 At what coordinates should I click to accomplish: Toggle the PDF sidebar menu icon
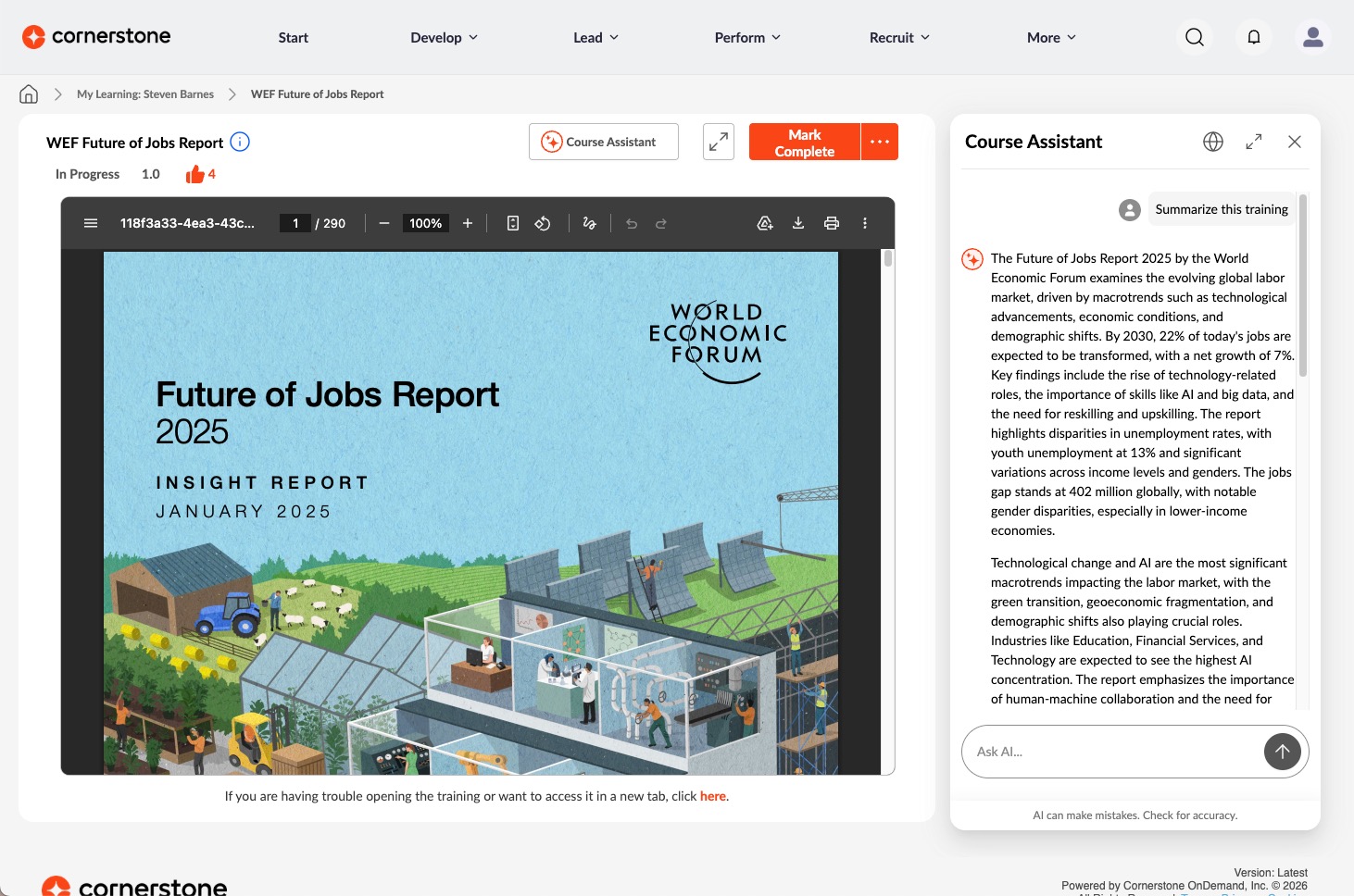tap(91, 223)
